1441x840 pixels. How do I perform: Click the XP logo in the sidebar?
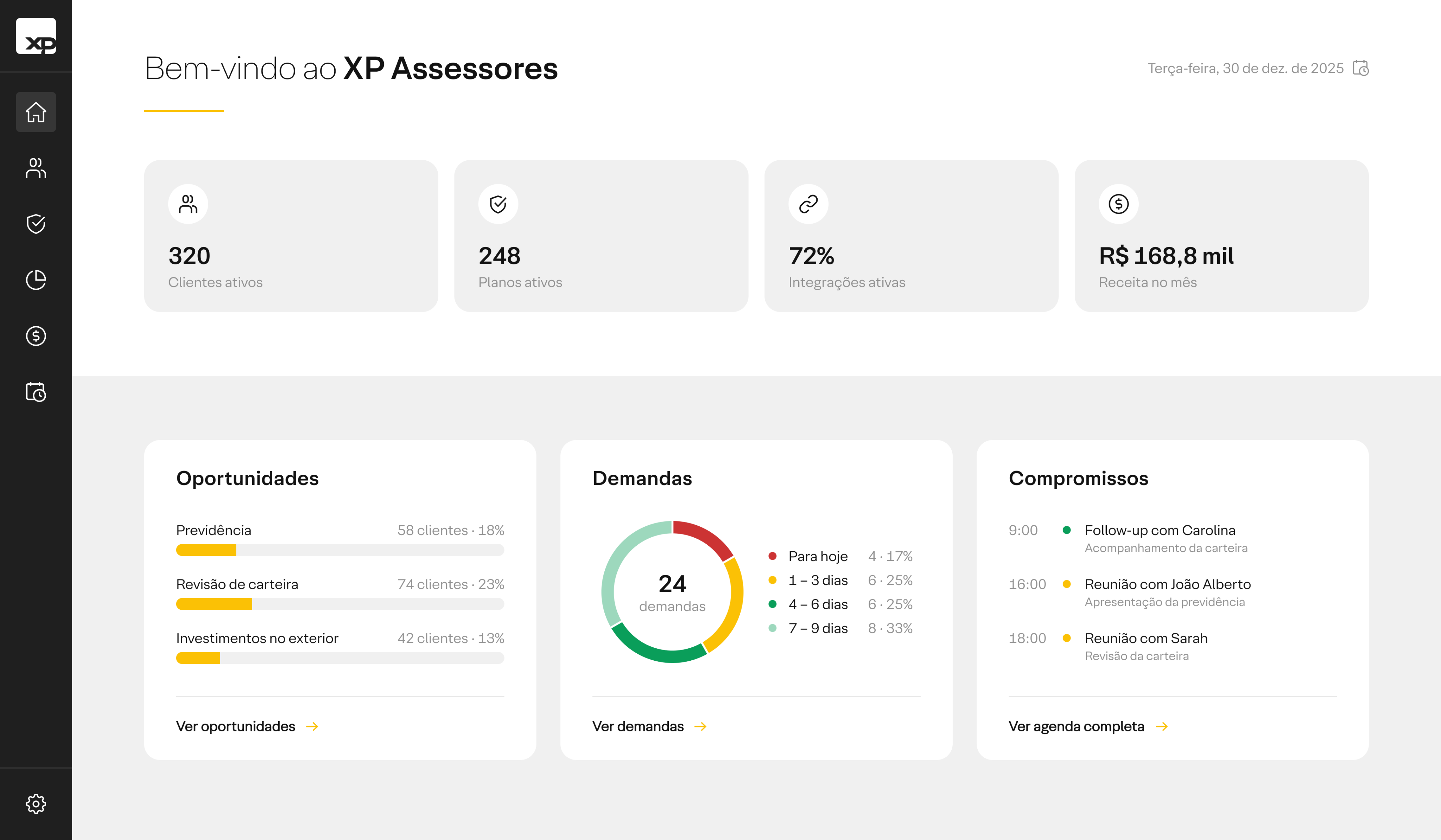coord(36,36)
